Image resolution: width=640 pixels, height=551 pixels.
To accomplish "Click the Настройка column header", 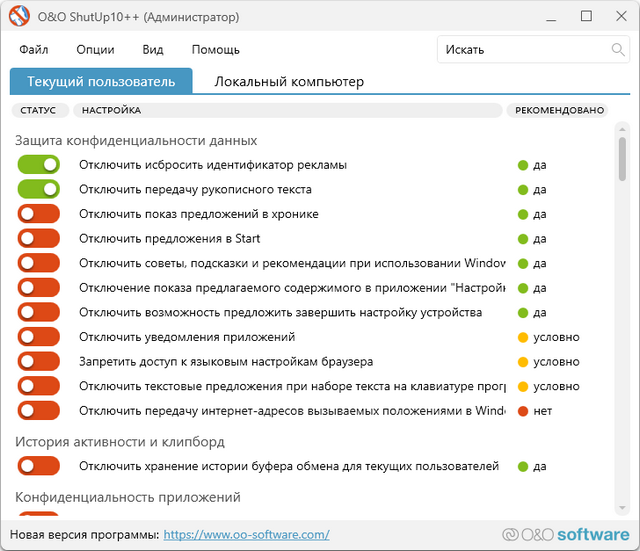I will (111, 110).
